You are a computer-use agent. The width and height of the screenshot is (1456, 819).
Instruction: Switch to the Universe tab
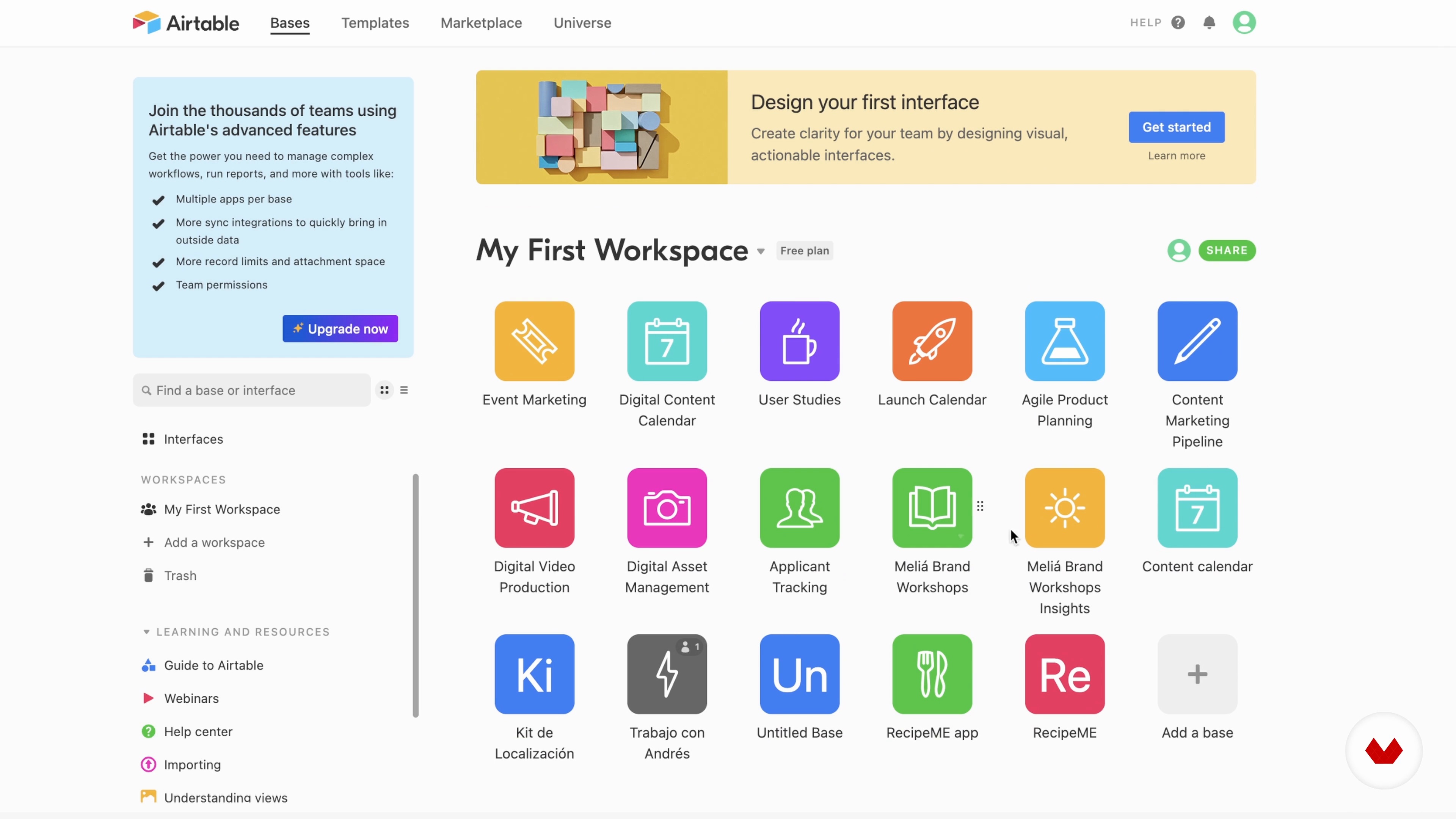pos(582,23)
